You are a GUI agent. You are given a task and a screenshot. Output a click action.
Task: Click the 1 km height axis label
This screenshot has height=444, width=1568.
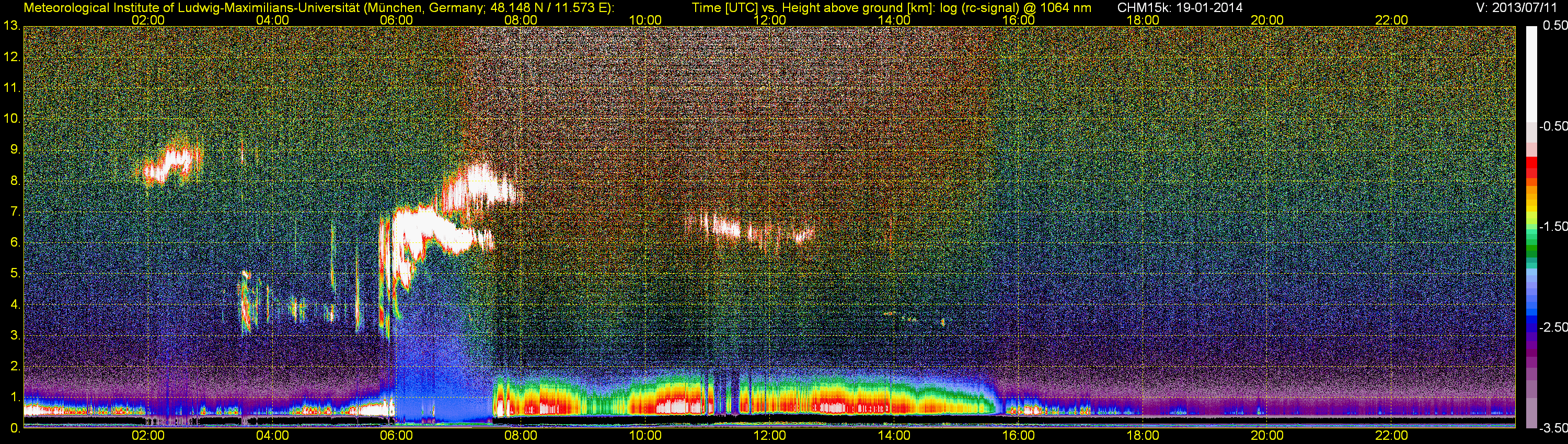(15, 397)
